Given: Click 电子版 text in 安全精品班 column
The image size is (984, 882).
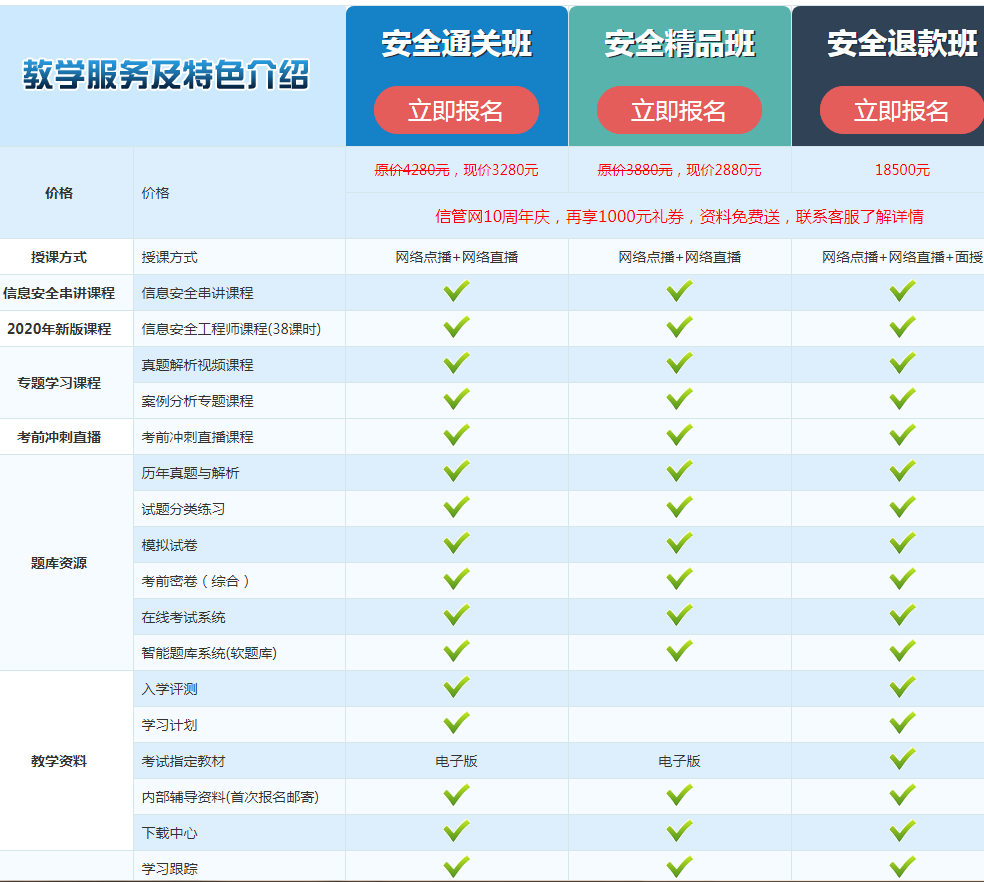Looking at the screenshot, I should (x=679, y=761).
